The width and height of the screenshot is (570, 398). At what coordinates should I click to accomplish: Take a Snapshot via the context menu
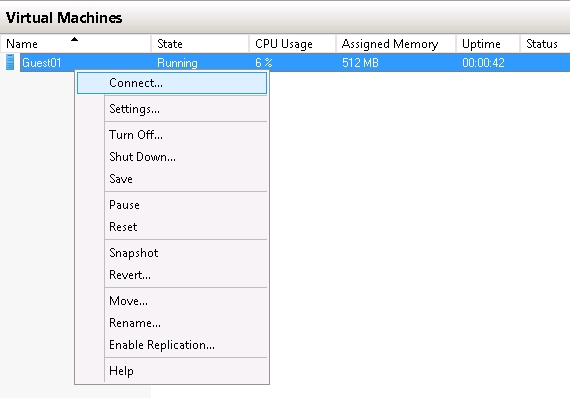click(172, 253)
